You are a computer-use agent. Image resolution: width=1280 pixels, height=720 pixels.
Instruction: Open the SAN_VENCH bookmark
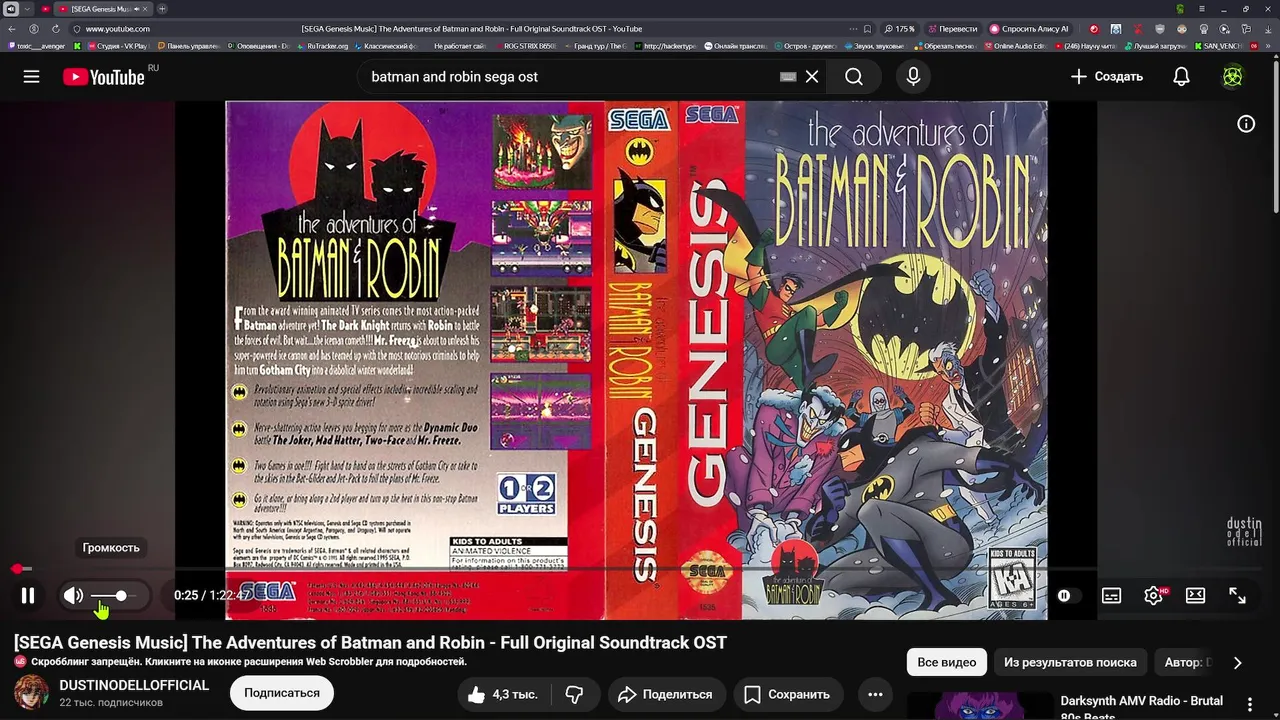(1217, 46)
